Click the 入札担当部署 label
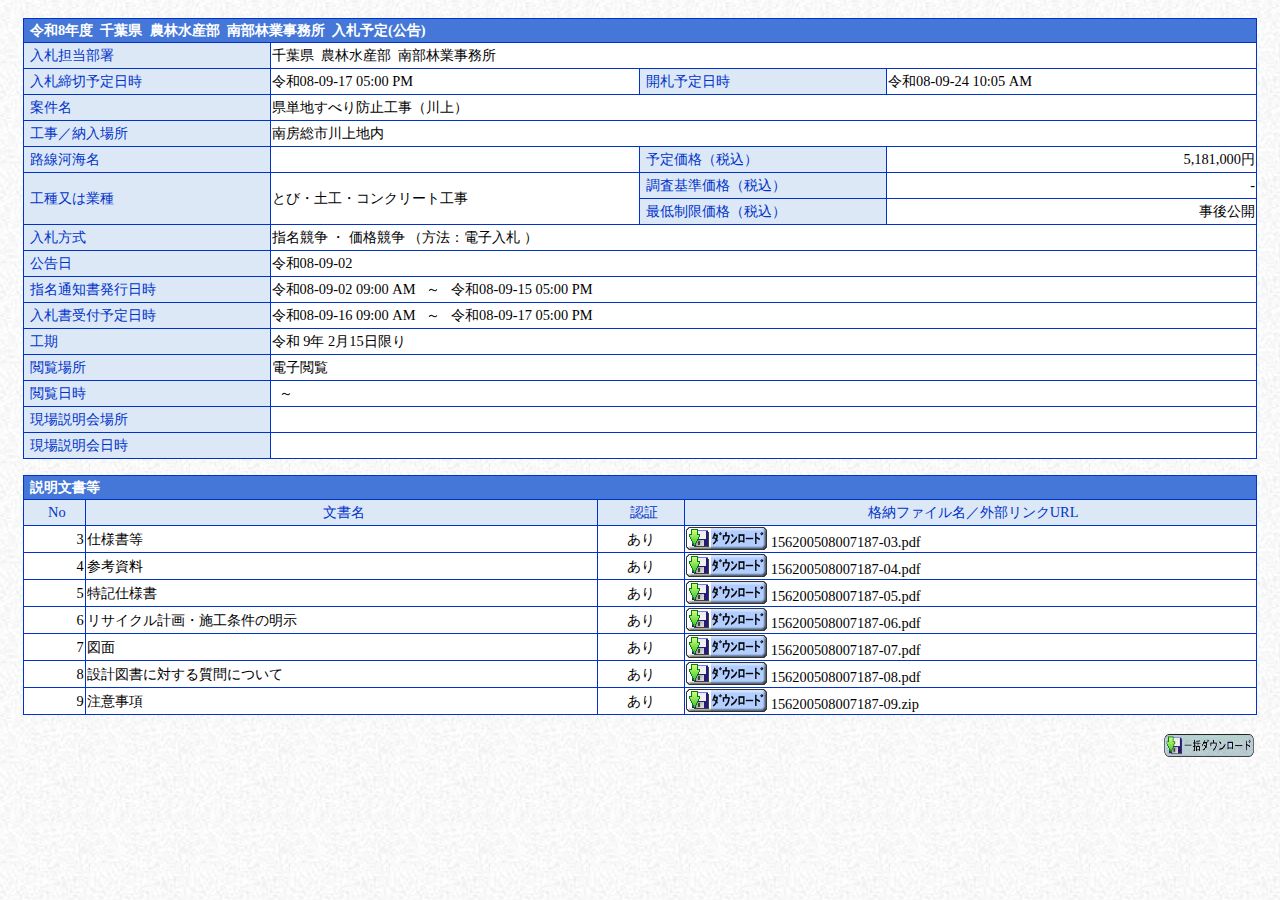The width and height of the screenshot is (1280, 900). 72,56
